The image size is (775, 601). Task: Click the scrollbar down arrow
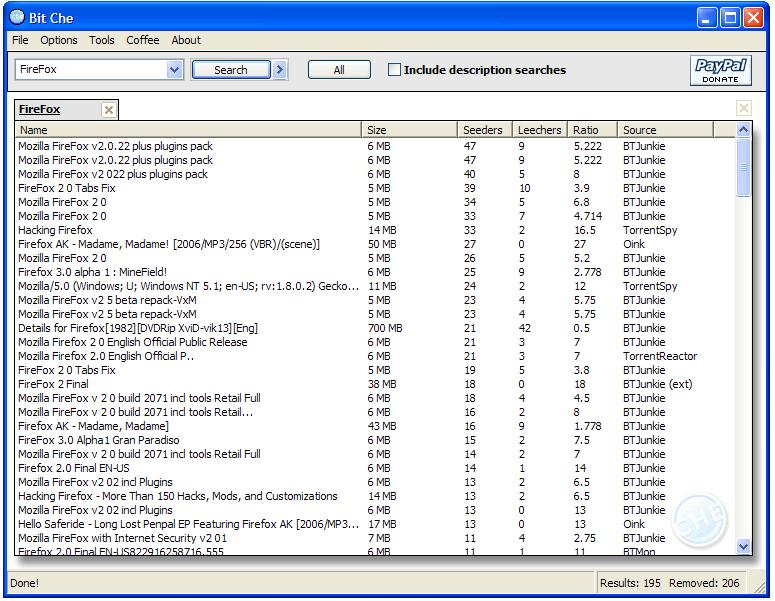(x=743, y=546)
